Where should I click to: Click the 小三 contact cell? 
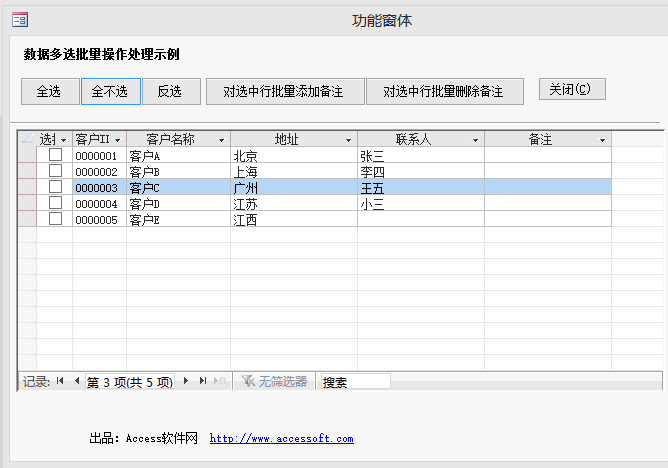(x=421, y=203)
